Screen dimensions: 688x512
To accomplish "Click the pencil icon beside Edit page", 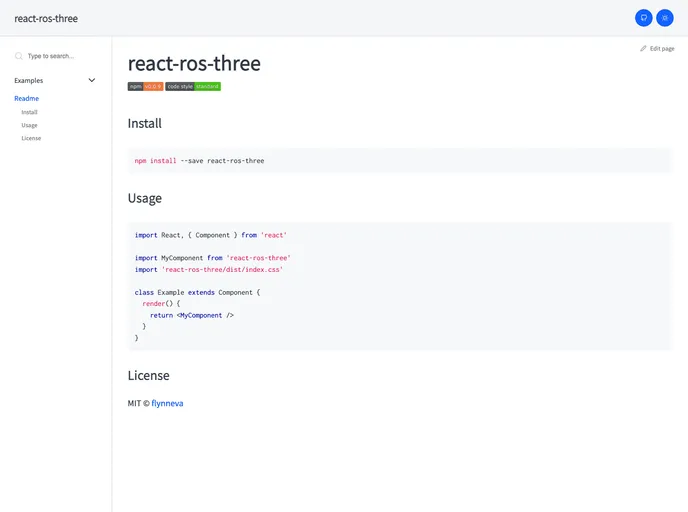I will 643,48.
